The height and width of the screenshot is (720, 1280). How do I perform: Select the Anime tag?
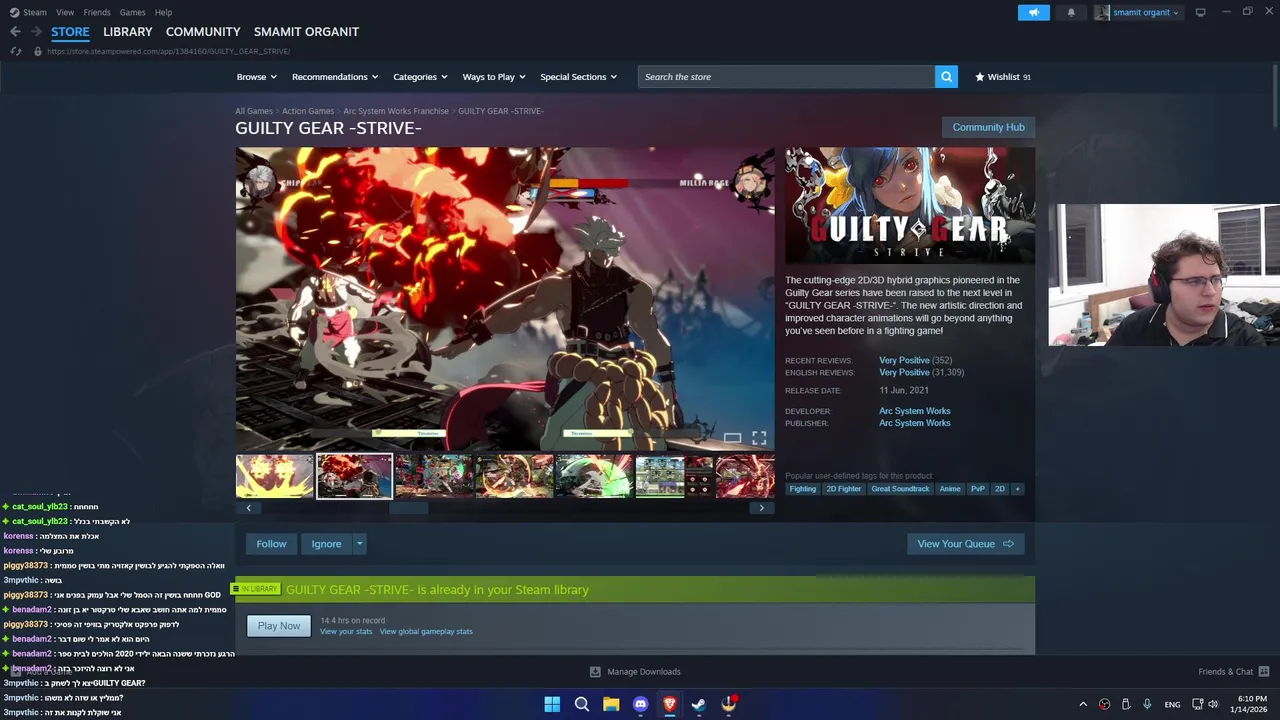tap(950, 489)
